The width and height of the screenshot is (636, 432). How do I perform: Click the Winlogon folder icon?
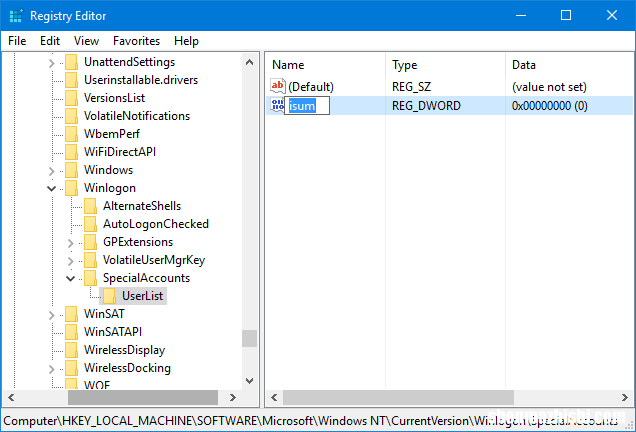tap(71, 188)
